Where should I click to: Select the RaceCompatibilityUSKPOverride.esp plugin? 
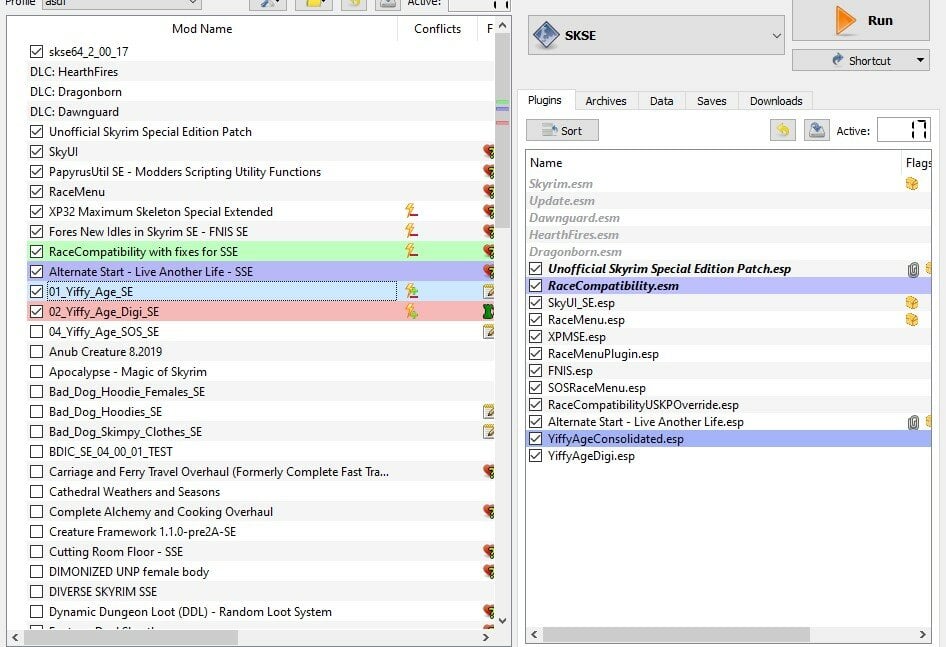click(728, 404)
